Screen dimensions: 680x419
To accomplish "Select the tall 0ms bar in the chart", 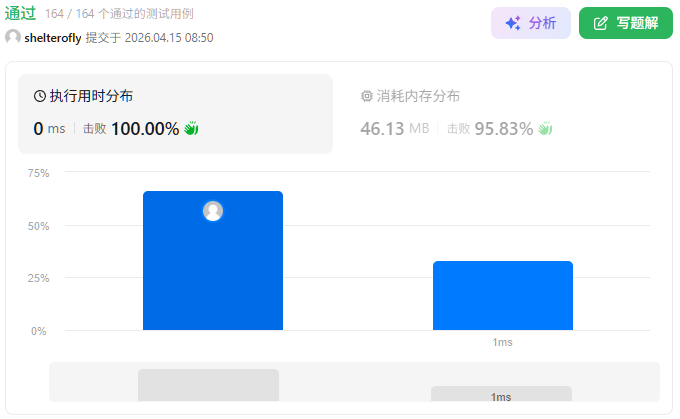I will (x=213, y=270).
